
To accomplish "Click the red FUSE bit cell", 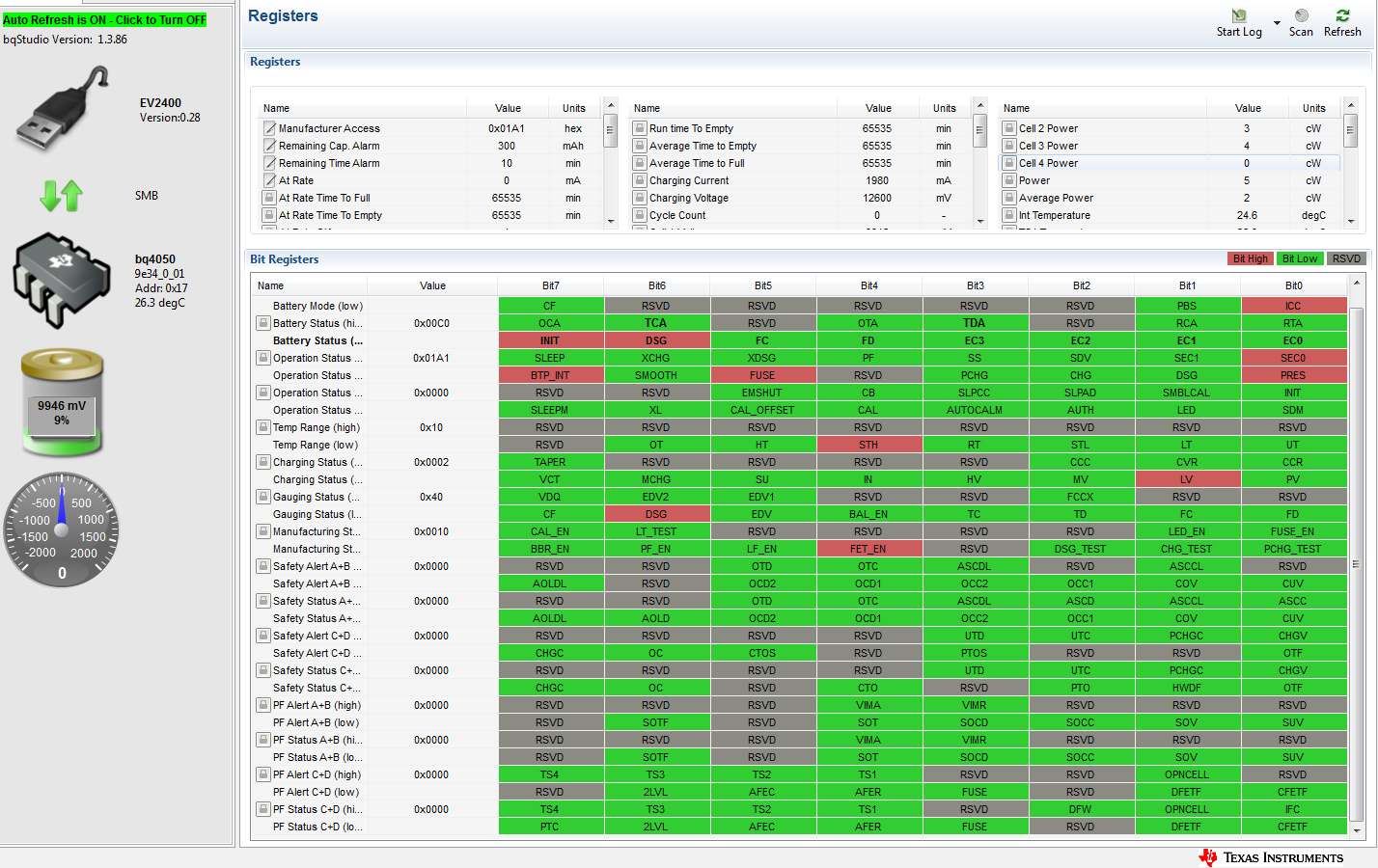I will coord(762,375).
